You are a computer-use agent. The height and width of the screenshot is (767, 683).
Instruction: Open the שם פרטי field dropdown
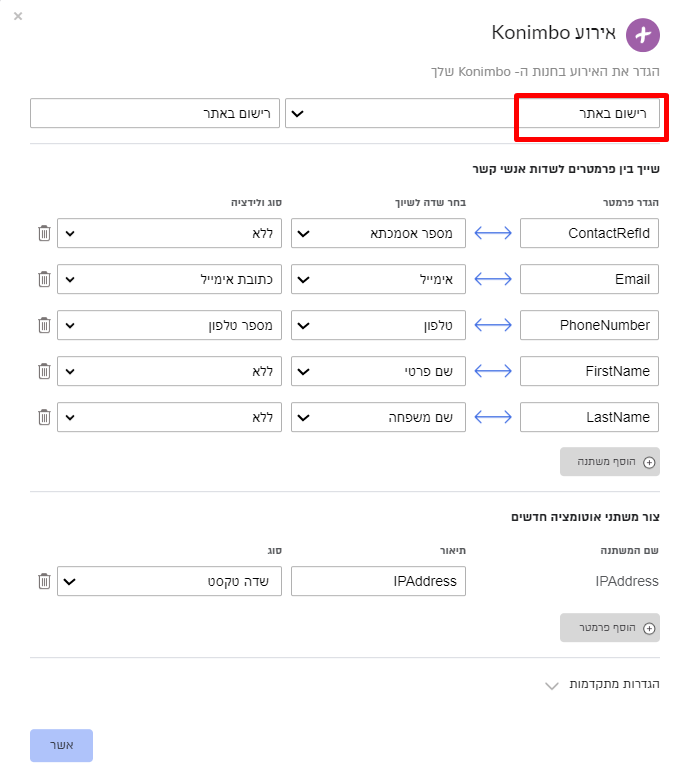pos(378,371)
